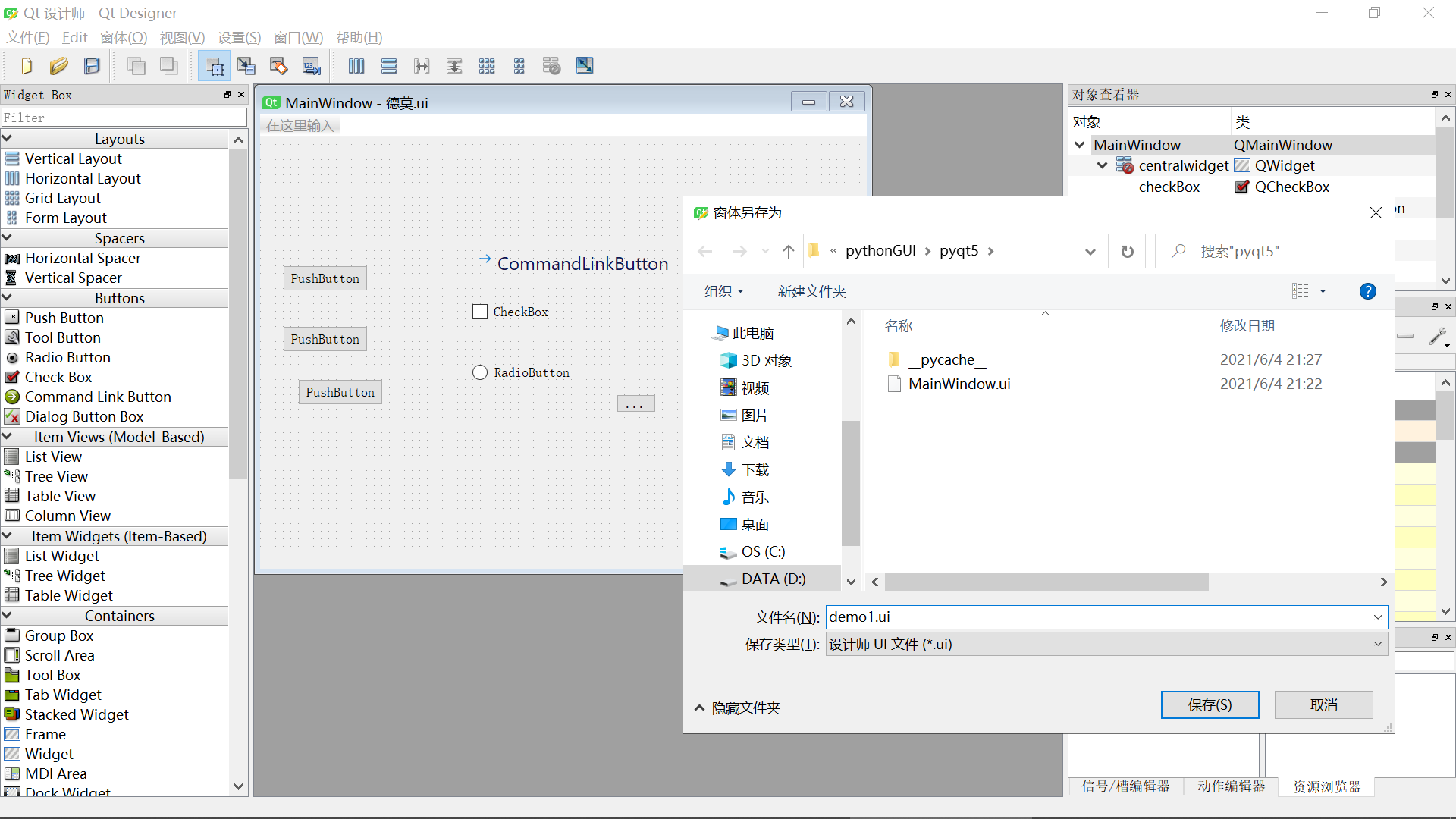
Task: Save the form using the save toolbar icon
Action: 92,65
